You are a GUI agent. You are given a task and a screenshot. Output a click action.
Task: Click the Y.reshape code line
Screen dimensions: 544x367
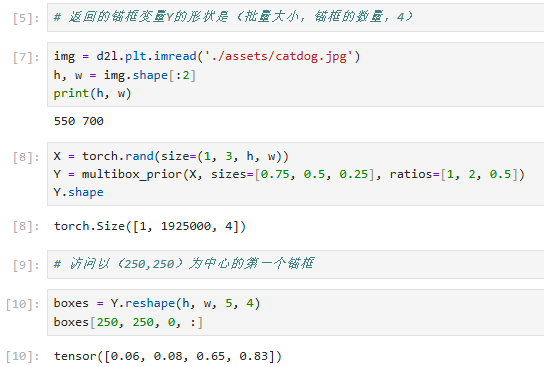tap(157, 303)
